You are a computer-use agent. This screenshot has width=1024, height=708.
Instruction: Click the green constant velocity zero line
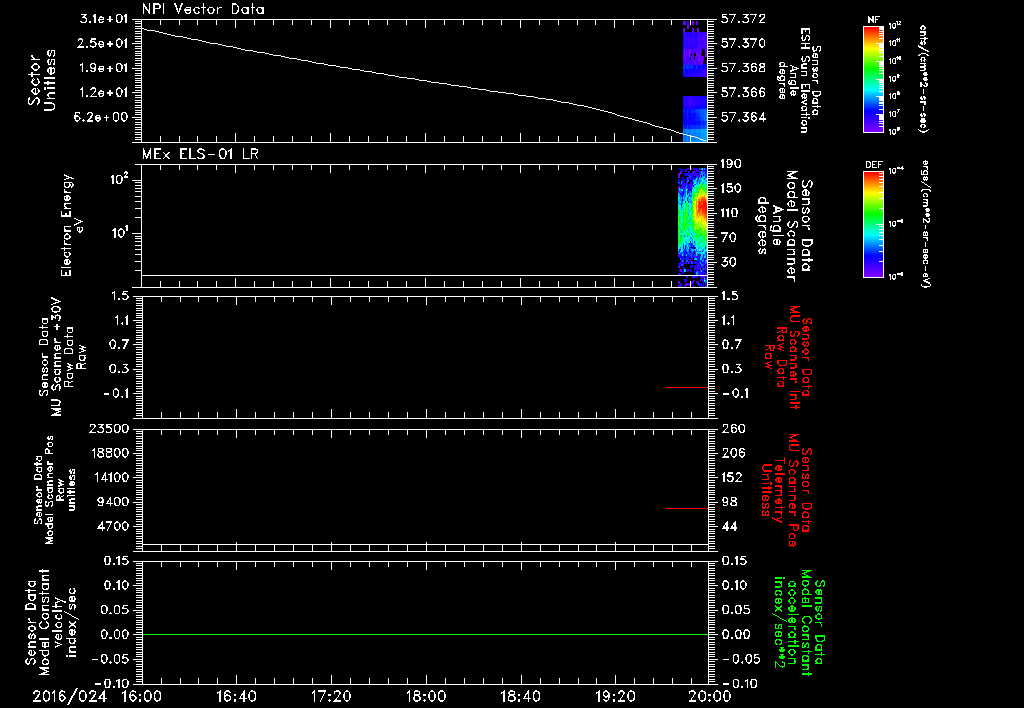click(x=424, y=634)
